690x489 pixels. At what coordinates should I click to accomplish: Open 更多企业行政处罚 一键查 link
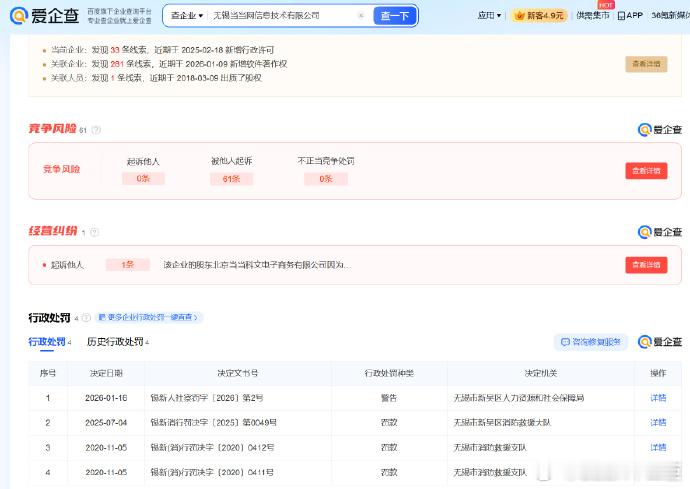tap(148, 317)
